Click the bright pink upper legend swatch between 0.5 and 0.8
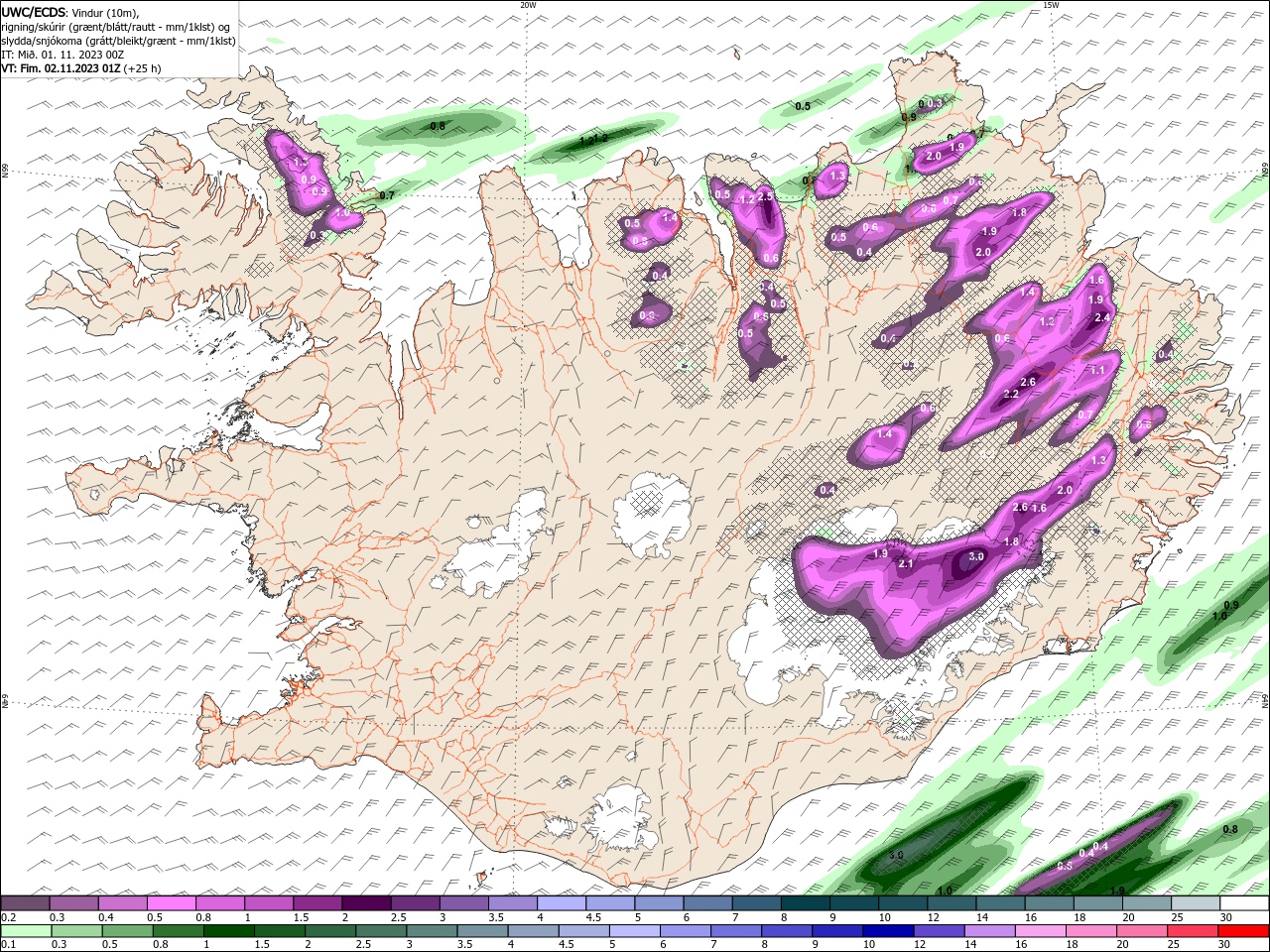1270x952 pixels. [172, 903]
